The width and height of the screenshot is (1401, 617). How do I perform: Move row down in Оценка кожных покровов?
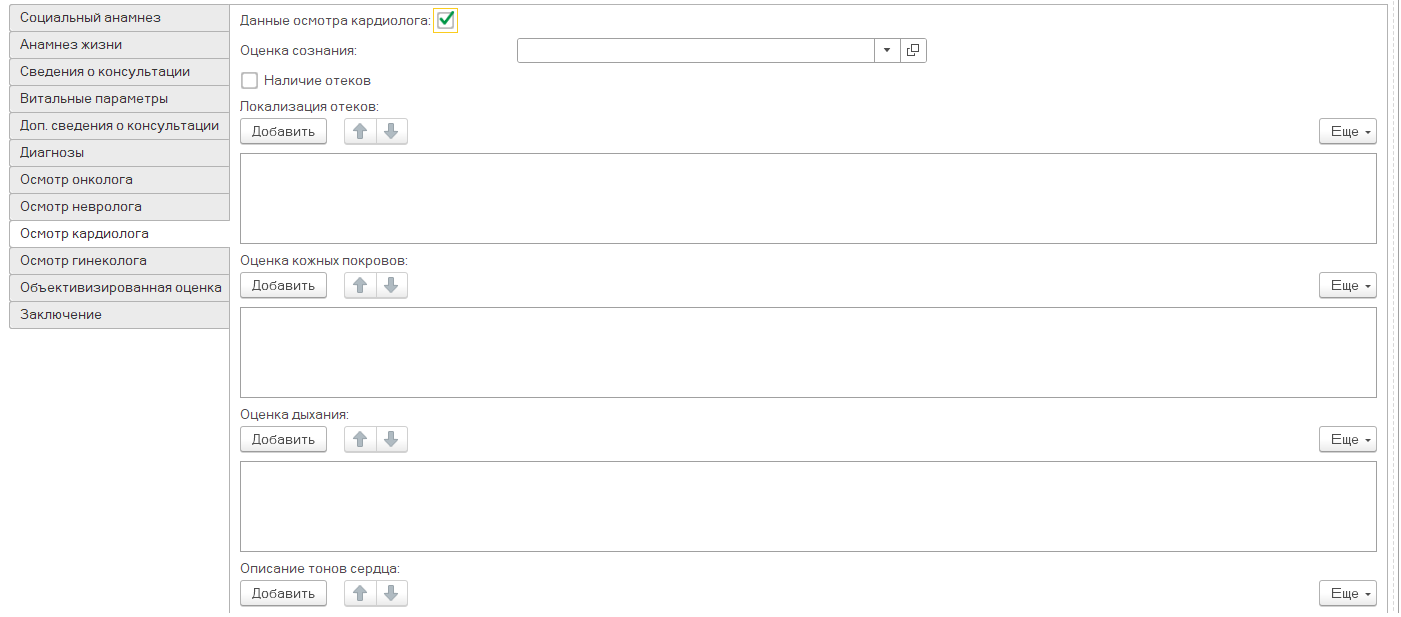[x=392, y=286]
